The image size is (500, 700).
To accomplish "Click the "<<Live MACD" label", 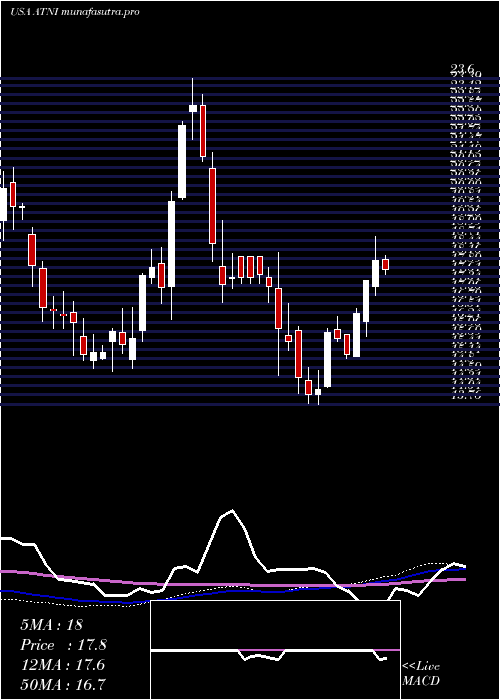I will point(421,674).
